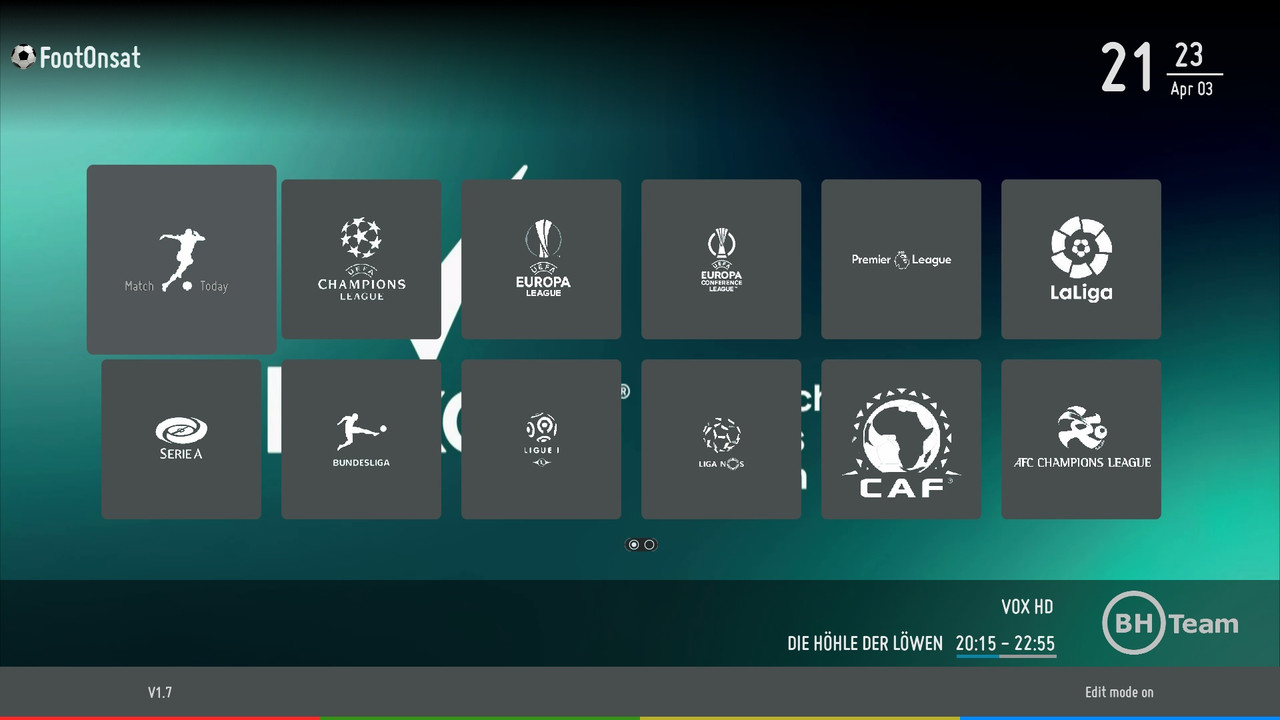Click the Apr 03 date

point(1192,89)
